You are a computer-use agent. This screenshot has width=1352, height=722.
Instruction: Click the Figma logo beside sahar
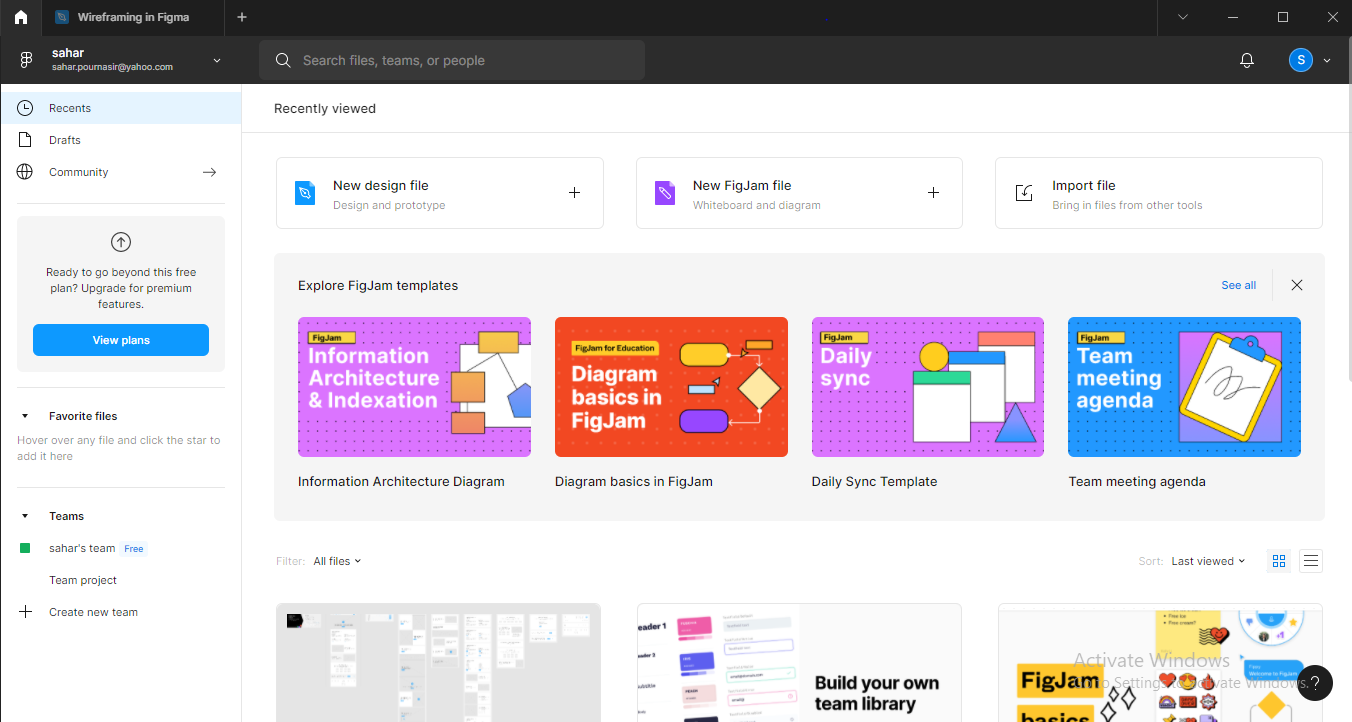point(27,60)
